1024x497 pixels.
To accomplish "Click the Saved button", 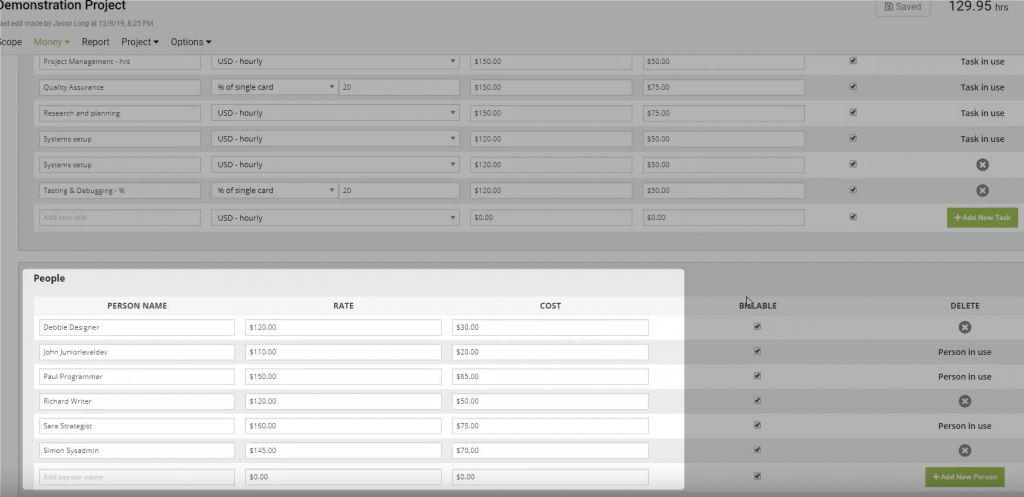I will 903,7.
